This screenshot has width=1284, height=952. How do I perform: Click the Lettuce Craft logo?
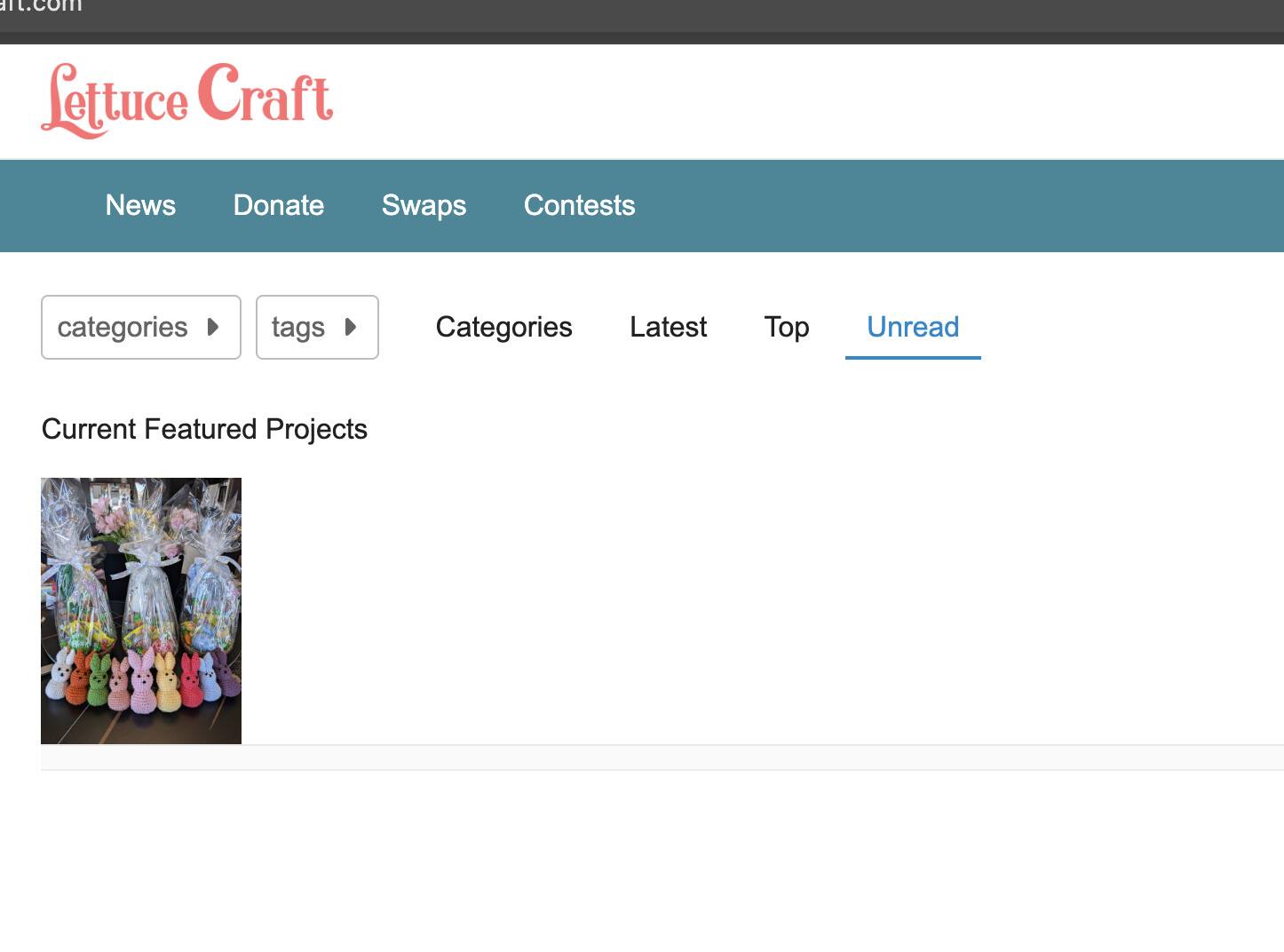tap(186, 100)
